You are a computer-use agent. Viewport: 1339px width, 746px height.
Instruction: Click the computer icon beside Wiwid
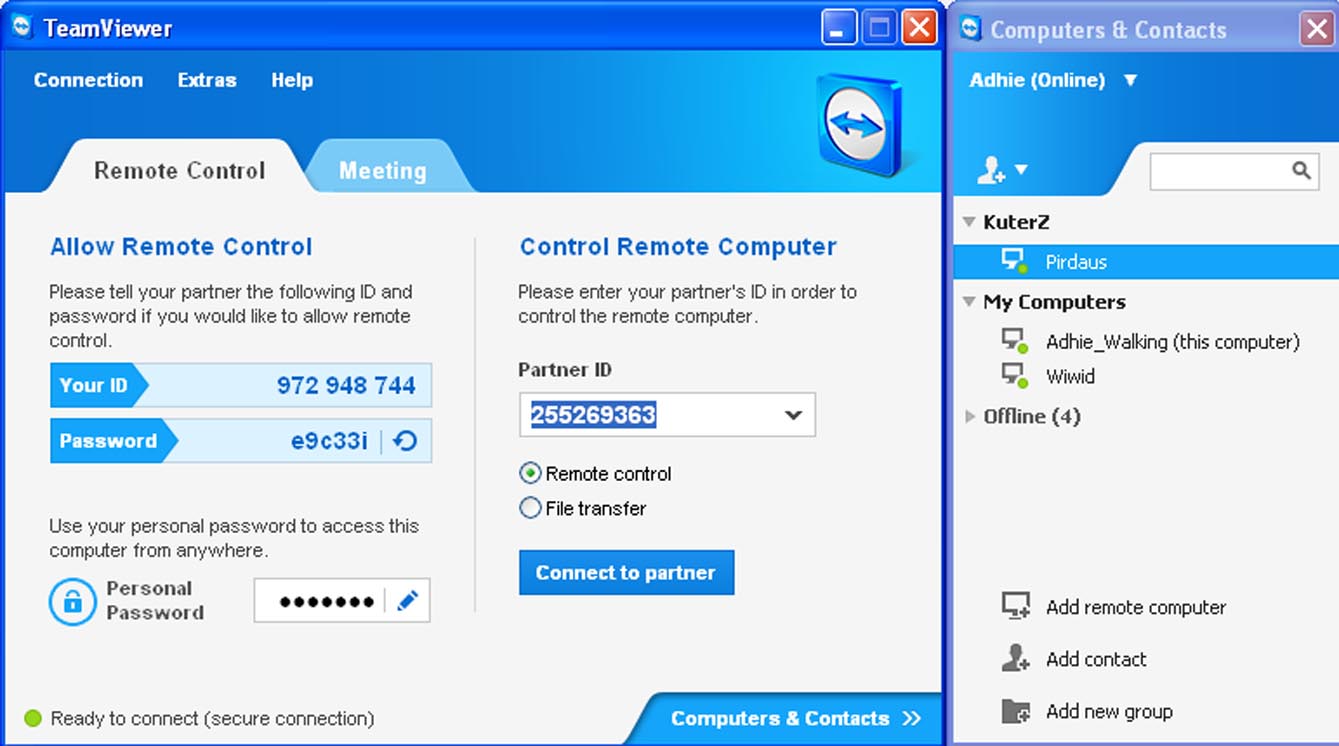(1014, 376)
